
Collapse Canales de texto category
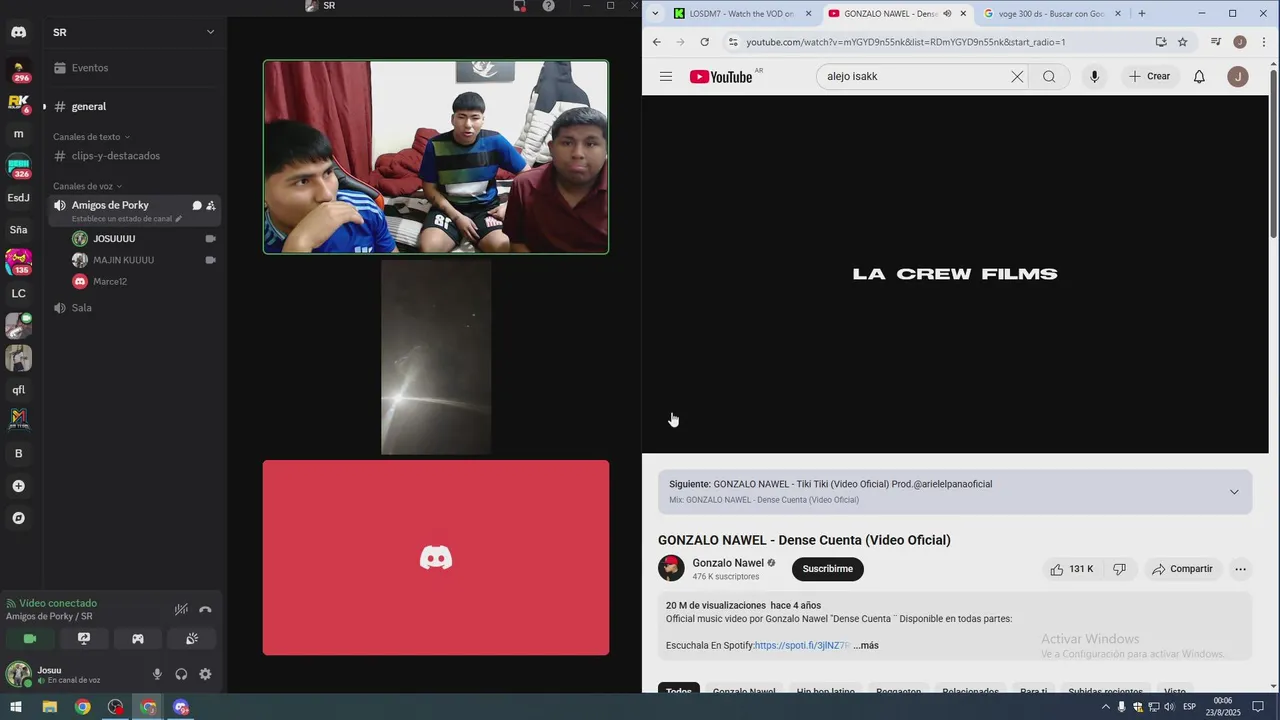[91, 137]
